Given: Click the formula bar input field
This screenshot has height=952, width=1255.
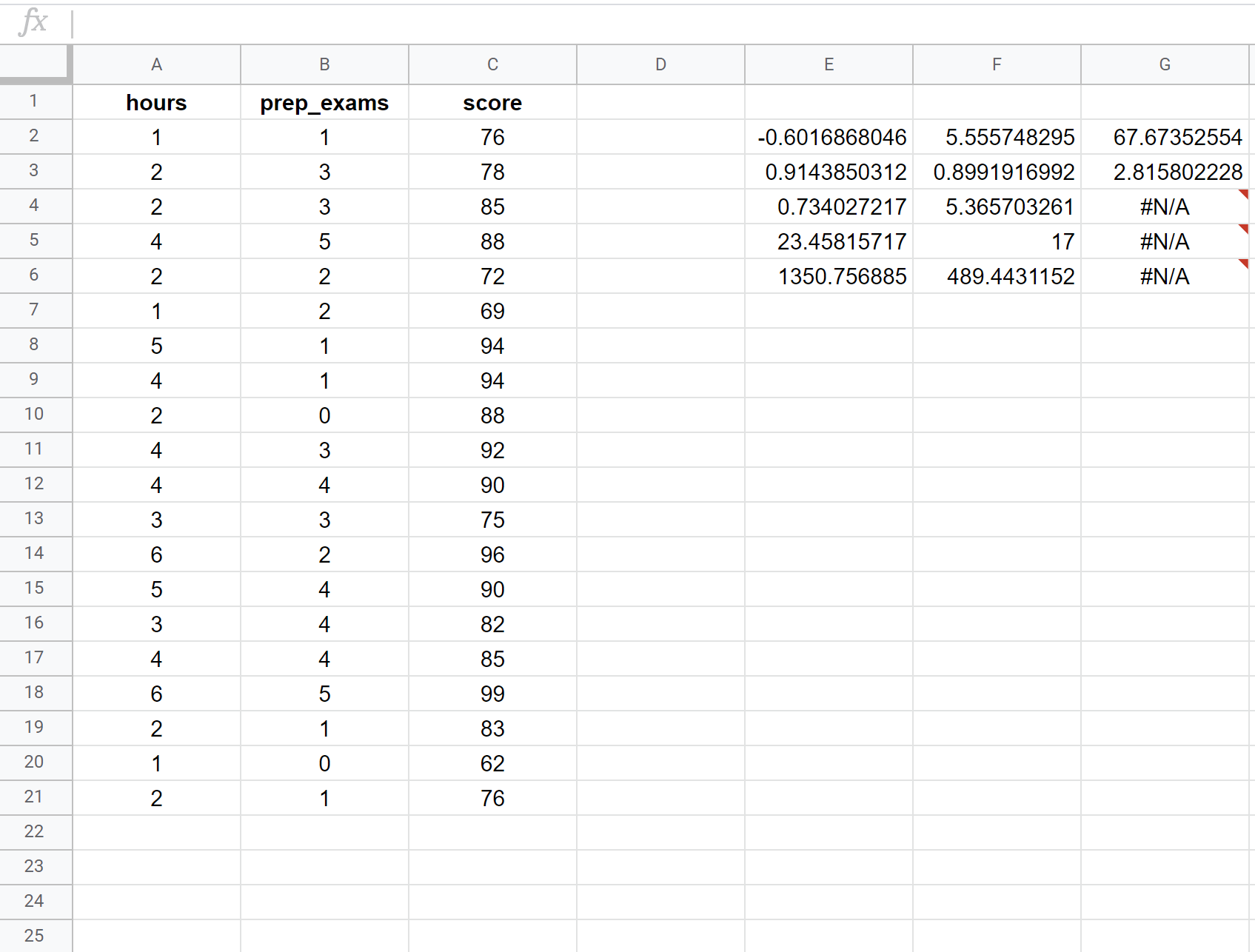Looking at the screenshot, I should click(663, 24).
